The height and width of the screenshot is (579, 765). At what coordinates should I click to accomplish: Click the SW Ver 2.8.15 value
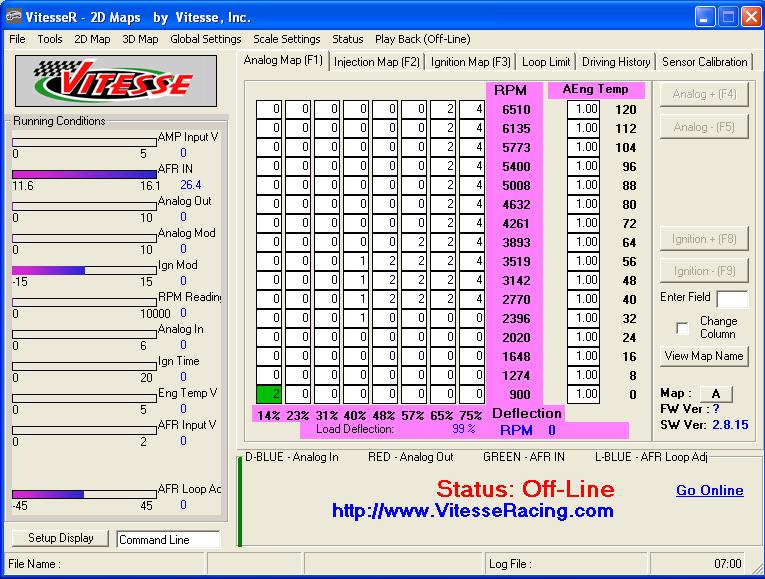coord(730,425)
